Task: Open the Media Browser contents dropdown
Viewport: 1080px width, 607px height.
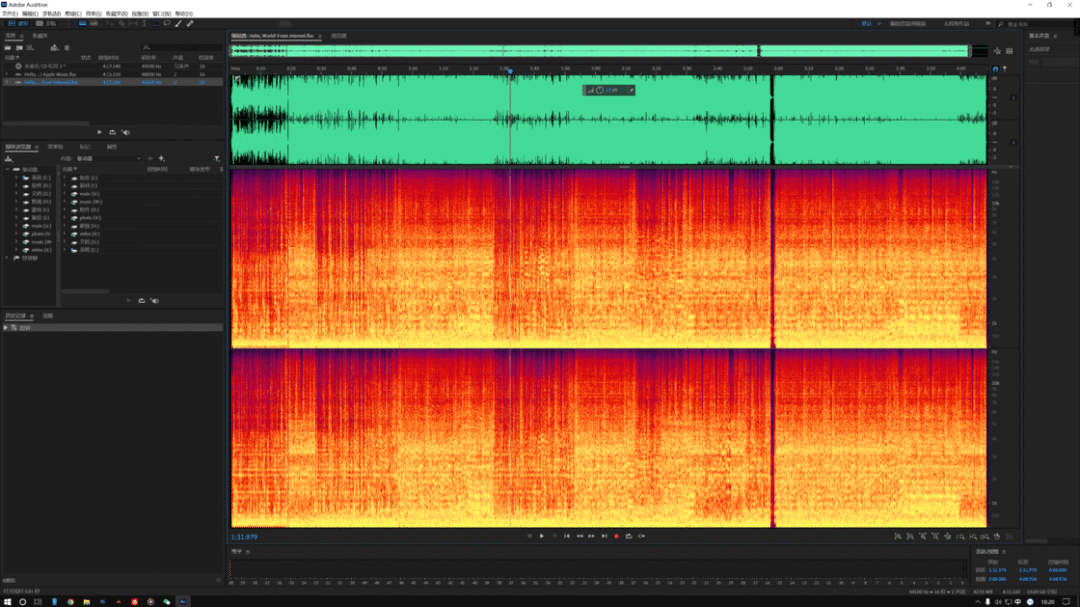Action: click(108, 158)
